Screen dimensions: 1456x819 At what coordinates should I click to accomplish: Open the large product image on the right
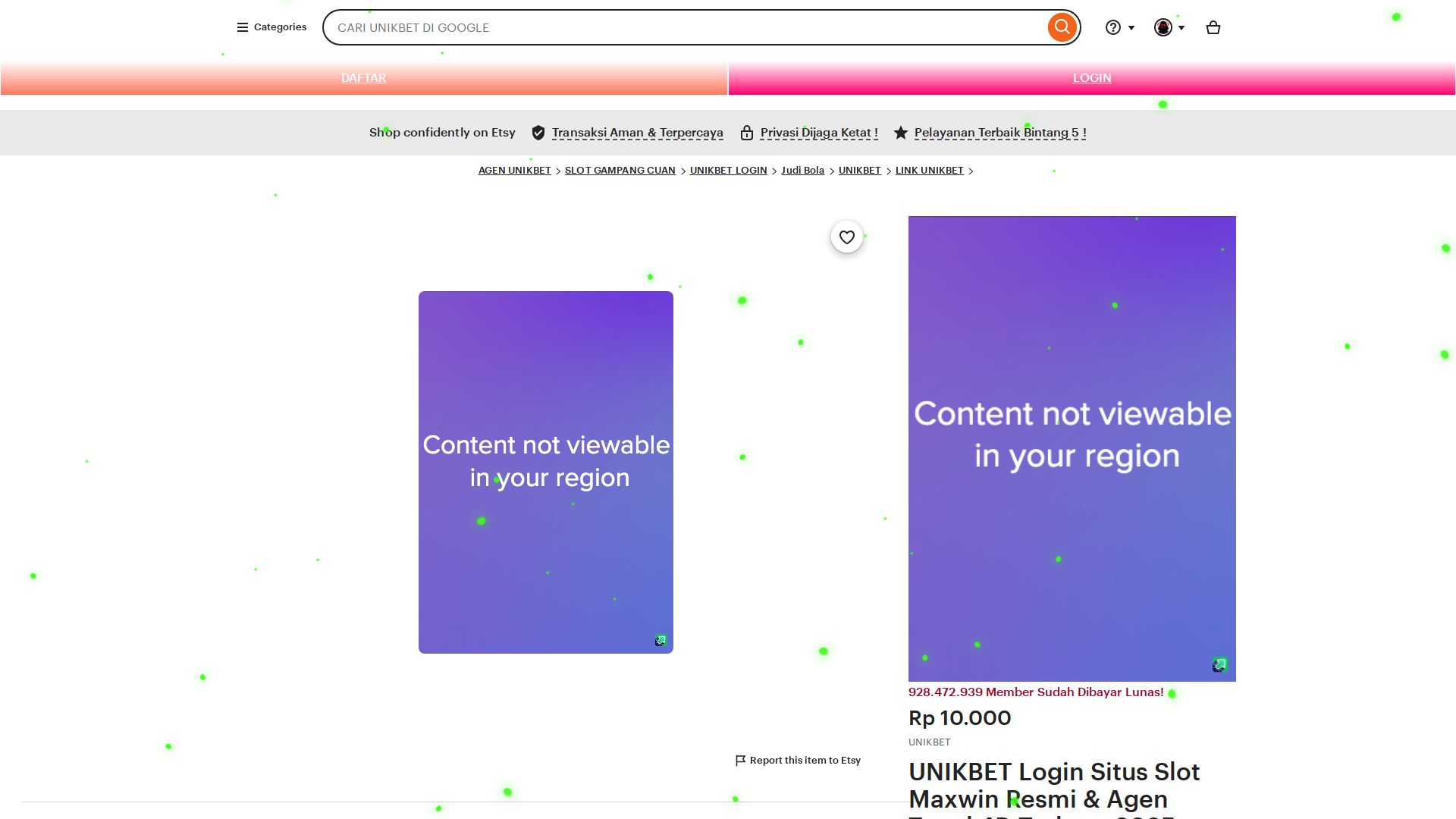(x=1072, y=448)
